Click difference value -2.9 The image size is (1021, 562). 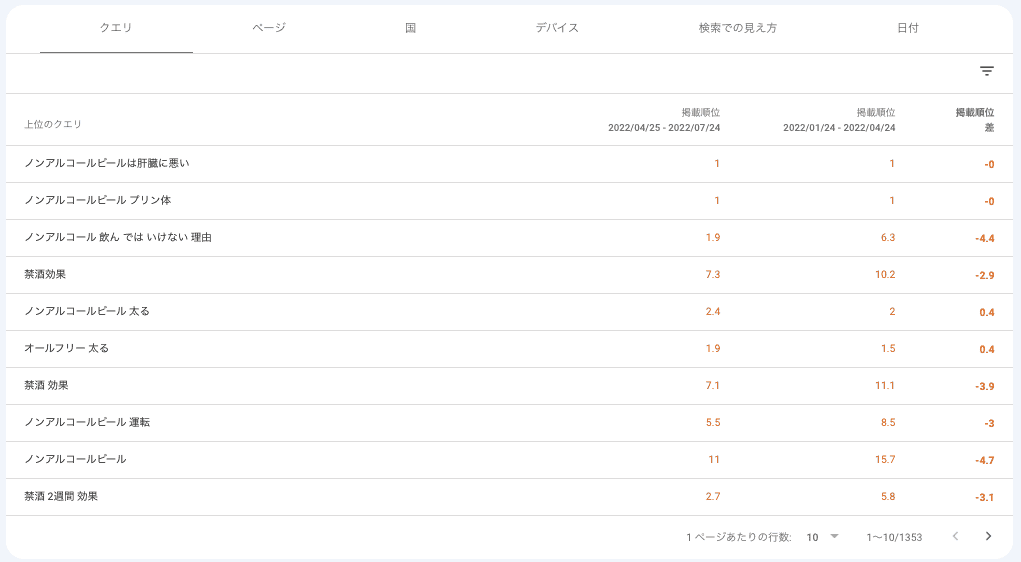point(985,275)
